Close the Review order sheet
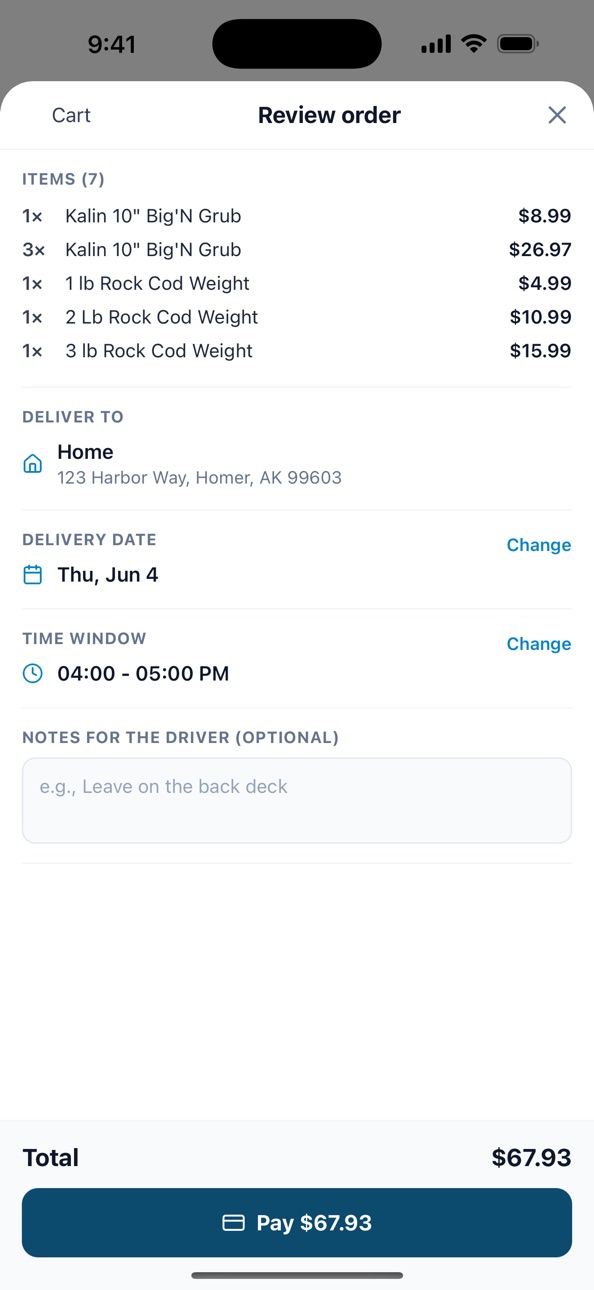This screenshot has height=1290, width=594. pos(557,115)
